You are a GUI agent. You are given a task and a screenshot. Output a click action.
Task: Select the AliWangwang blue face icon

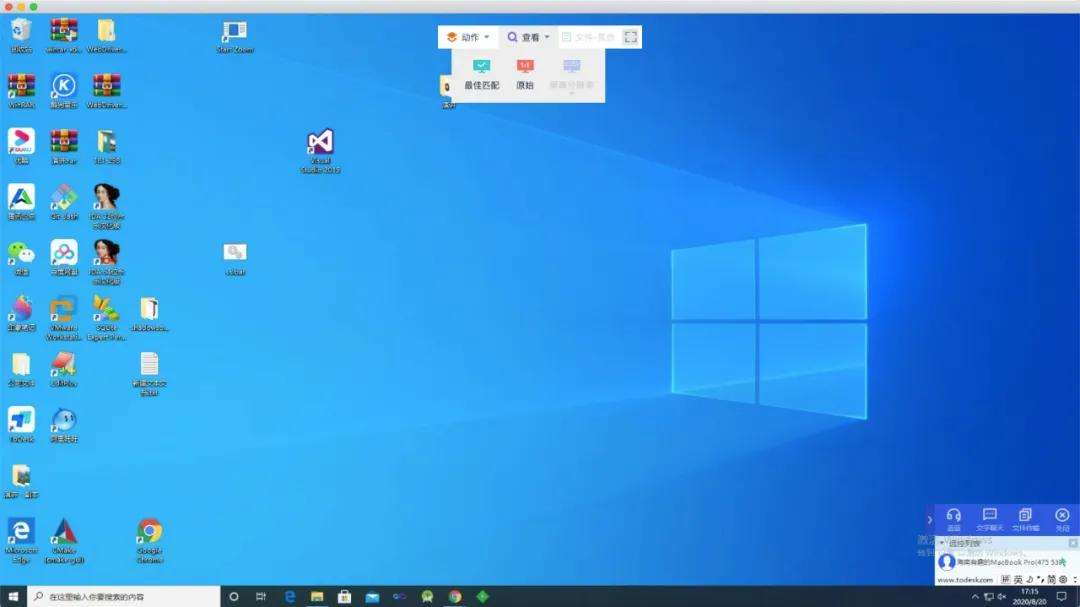(x=64, y=425)
